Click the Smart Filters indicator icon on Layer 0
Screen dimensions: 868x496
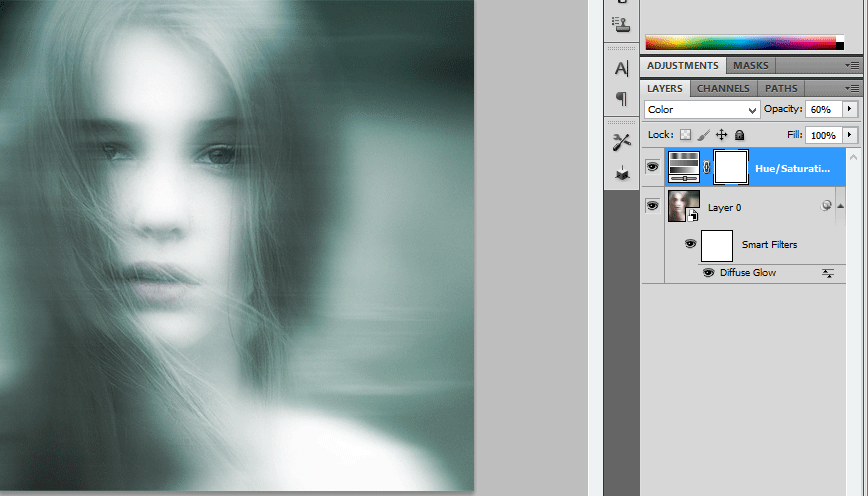[826, 206]
